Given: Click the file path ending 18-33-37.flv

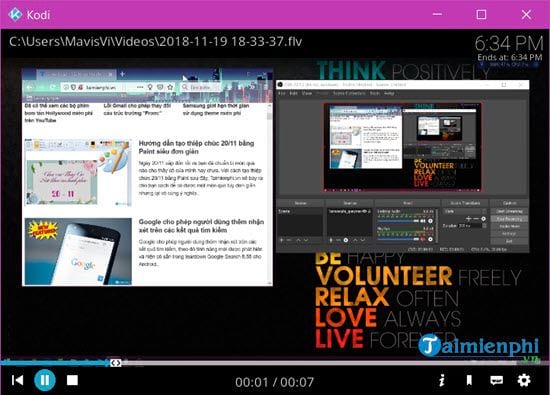Looking at the screenshot, I should (155, 41).
